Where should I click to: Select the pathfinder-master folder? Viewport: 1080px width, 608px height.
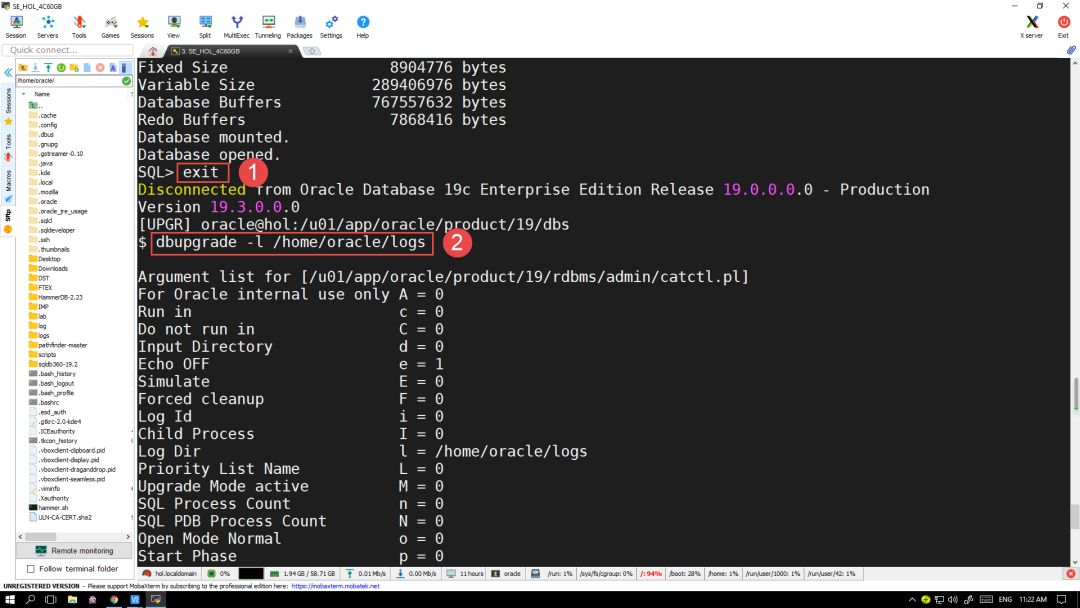58,345
